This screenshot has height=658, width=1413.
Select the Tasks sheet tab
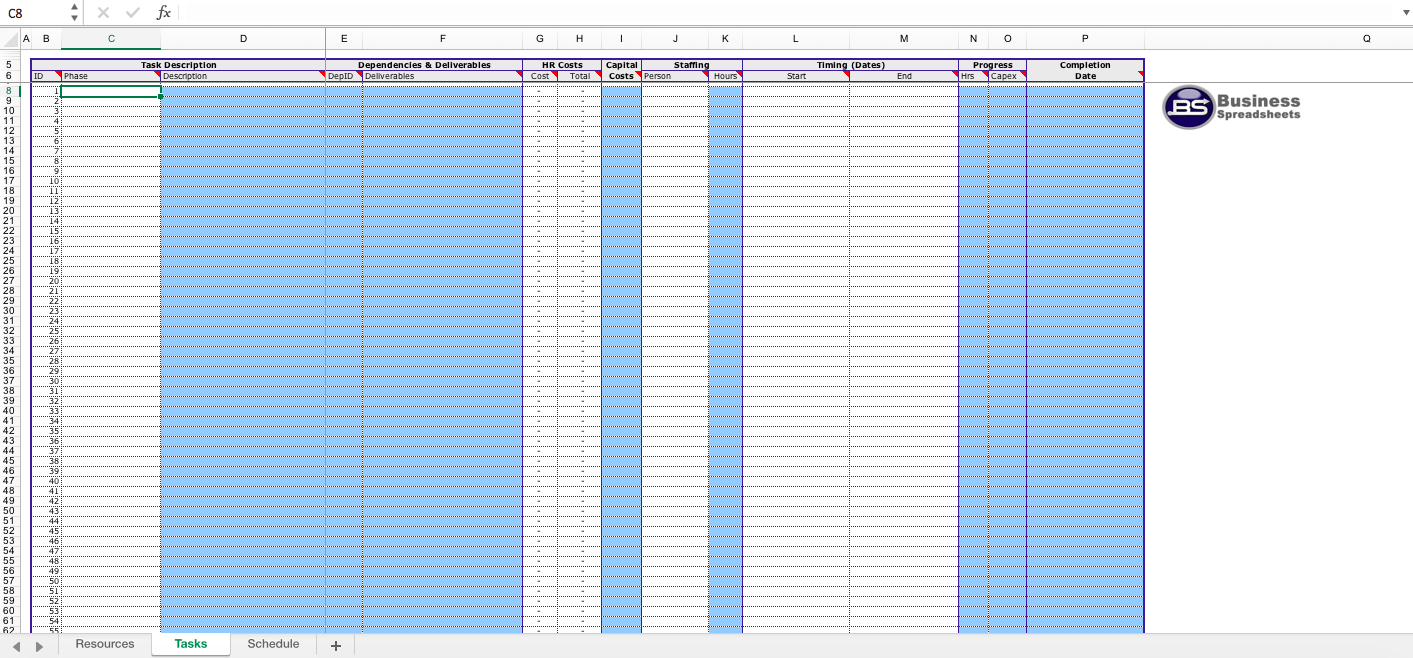pos(191,644)
